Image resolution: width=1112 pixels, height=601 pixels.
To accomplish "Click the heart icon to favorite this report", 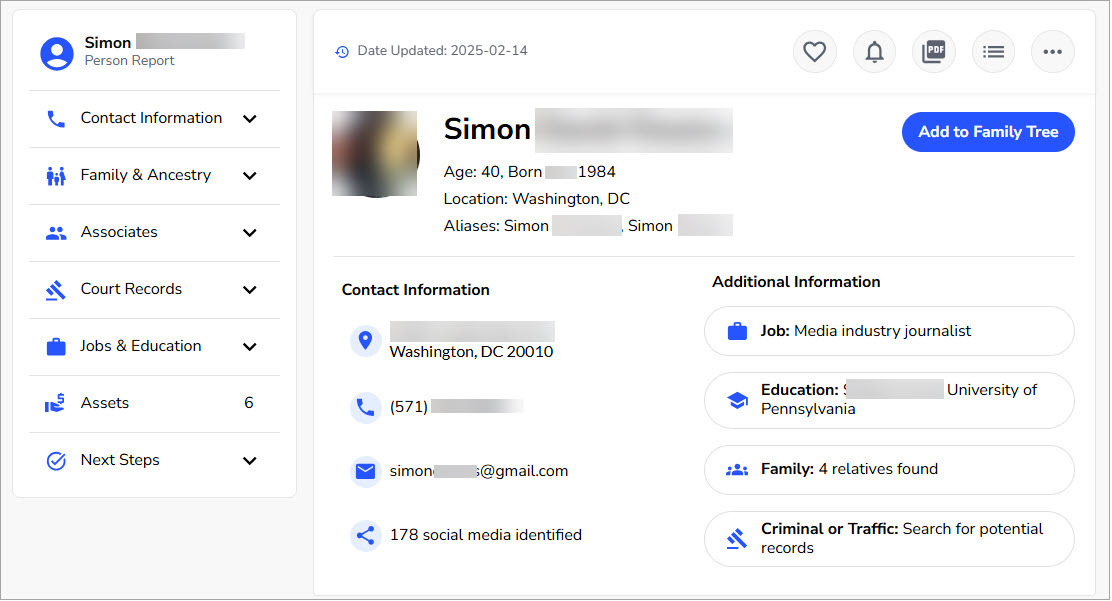I will coord(814,51).
